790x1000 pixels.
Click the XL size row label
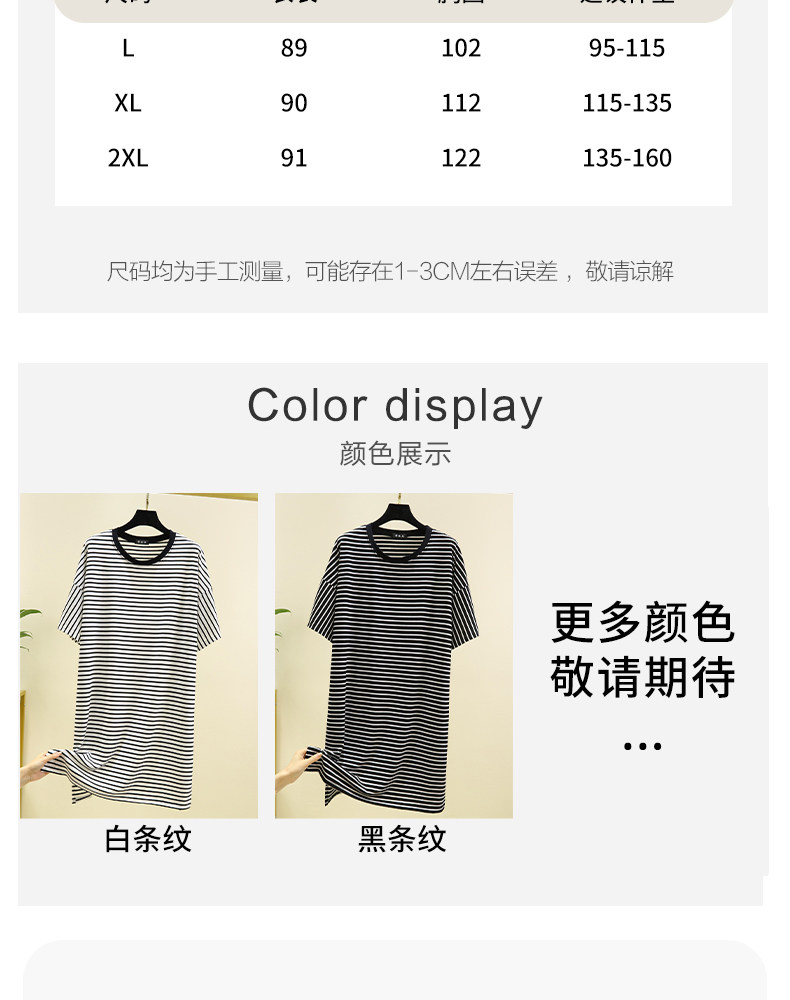point(128,103)
